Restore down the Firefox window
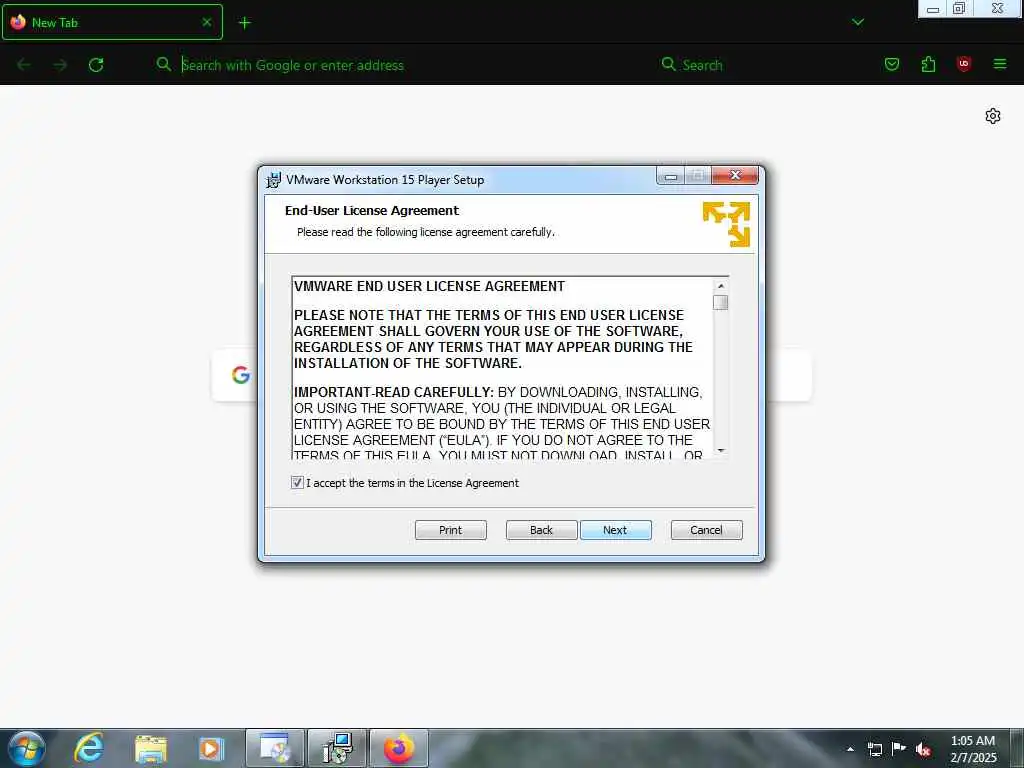Image resolution: width=1024 pixels, height=768 pixels. coord(959,8)
